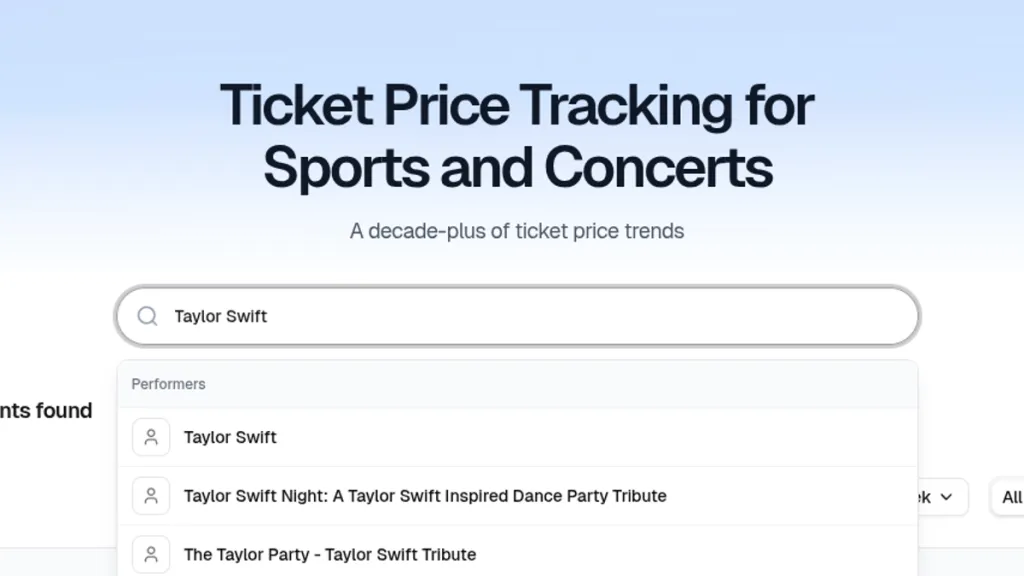
Task: Open the "All" filter dropdown
Action: (1010, 497)
